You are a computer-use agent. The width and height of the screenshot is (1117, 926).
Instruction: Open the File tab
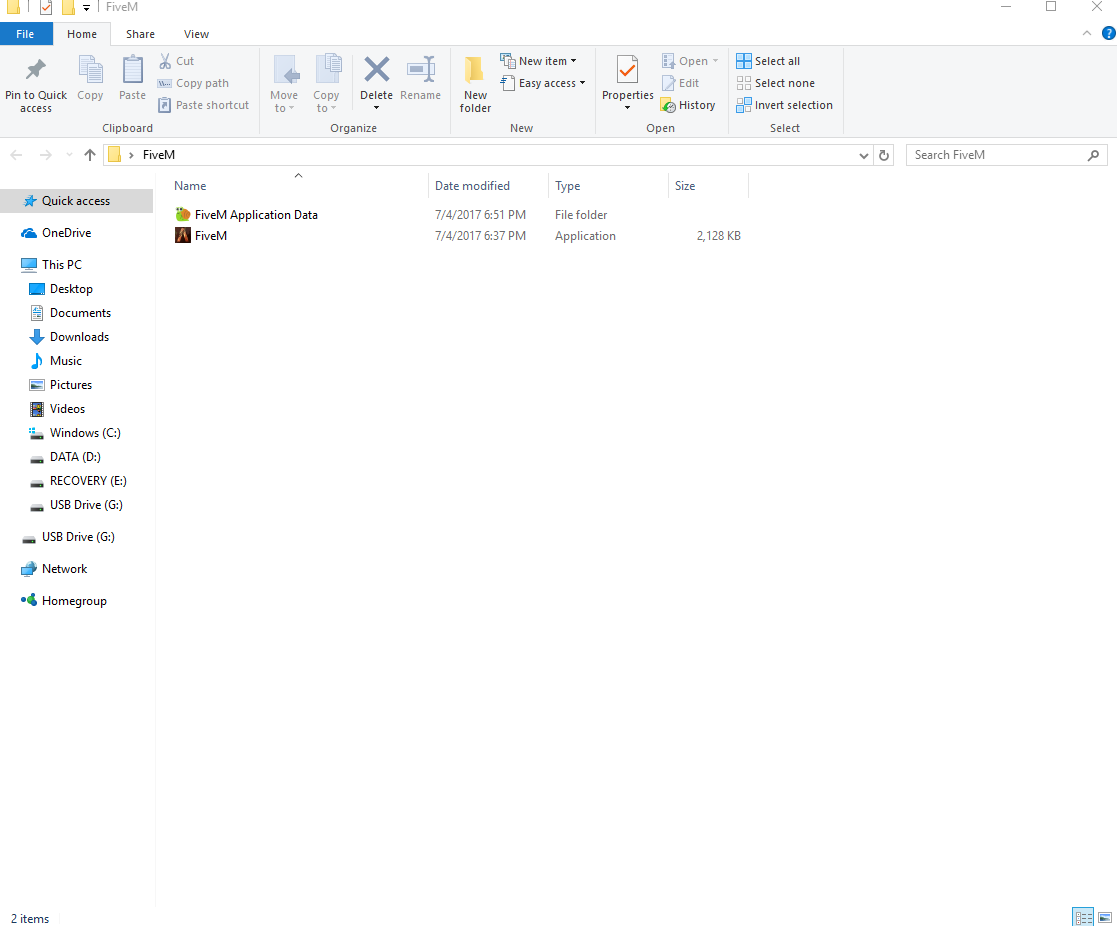click(26, 34)
